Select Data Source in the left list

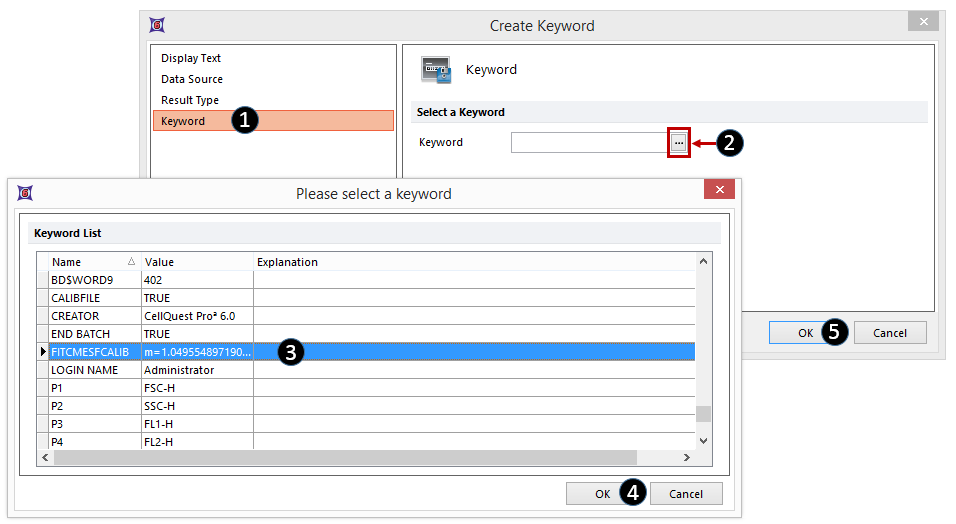pyautogui.click(x=192, y=79)
